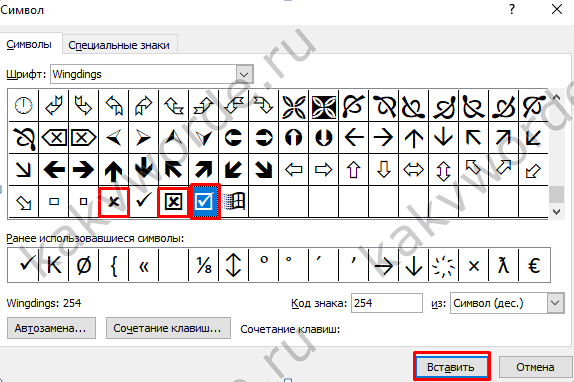This screenshot has height=382, width=574.
Task: Click the symbol grid scrollbar up arrow
Action: point(556,97)
